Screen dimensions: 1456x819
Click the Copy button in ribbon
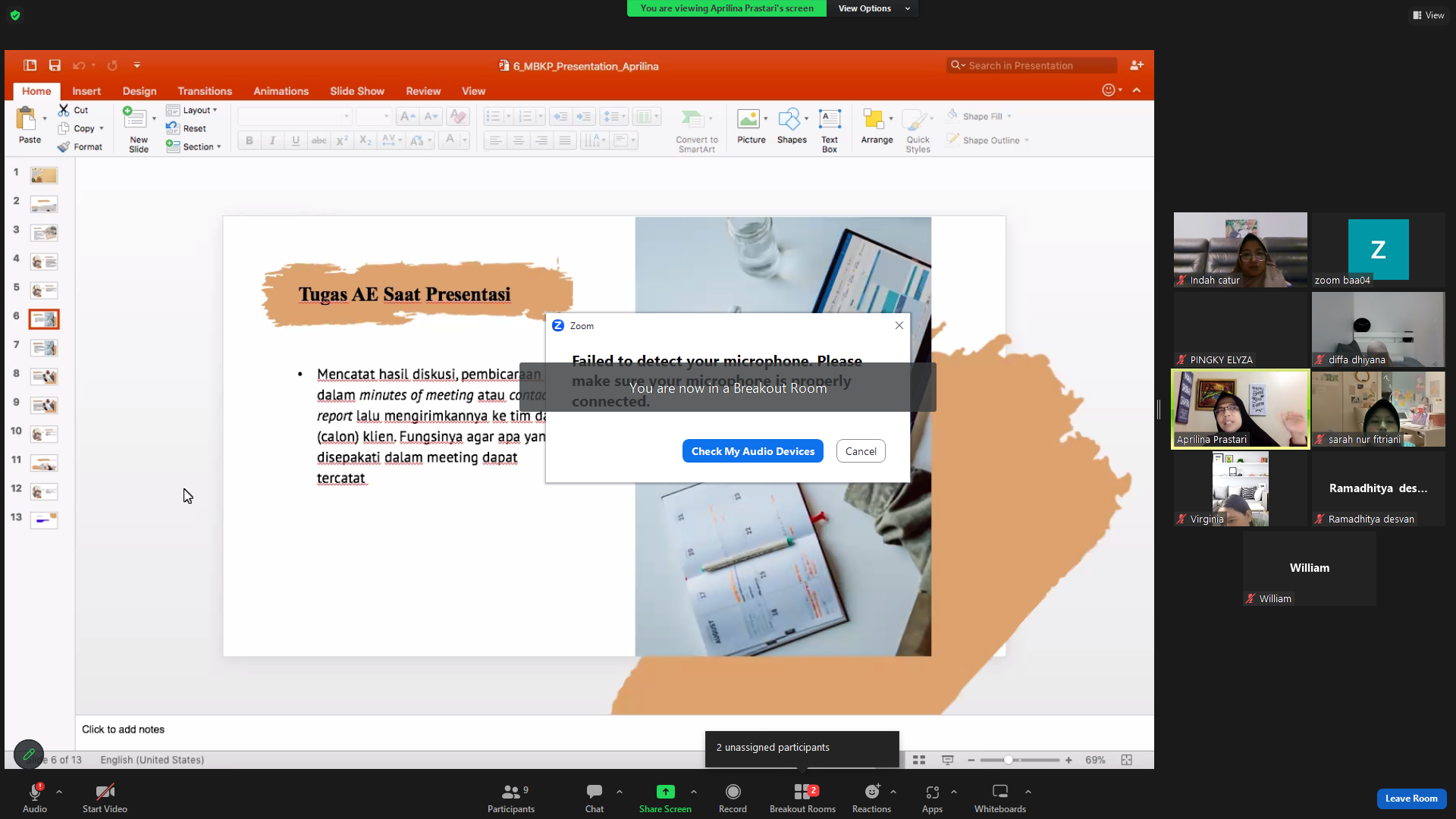tap(80, 128)
